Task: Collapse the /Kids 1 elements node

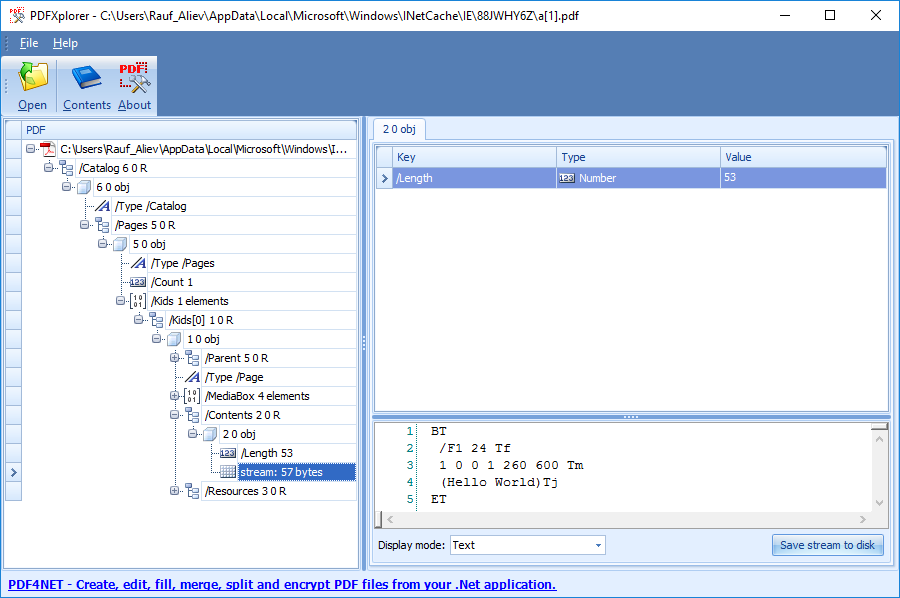Action: (x=120, y=301)
